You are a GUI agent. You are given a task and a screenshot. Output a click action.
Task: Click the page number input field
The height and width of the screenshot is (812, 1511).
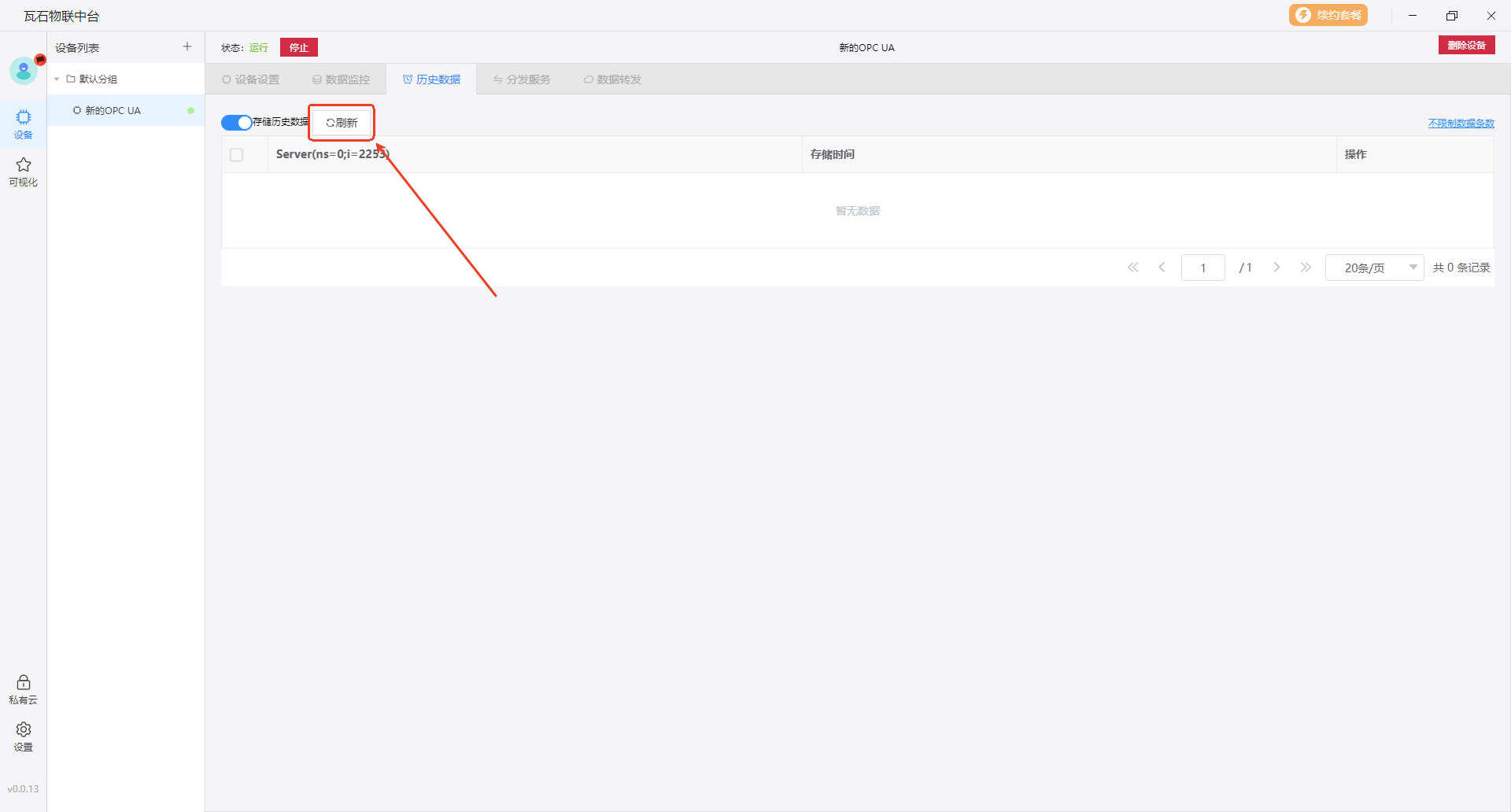(x=1203, y=268)
